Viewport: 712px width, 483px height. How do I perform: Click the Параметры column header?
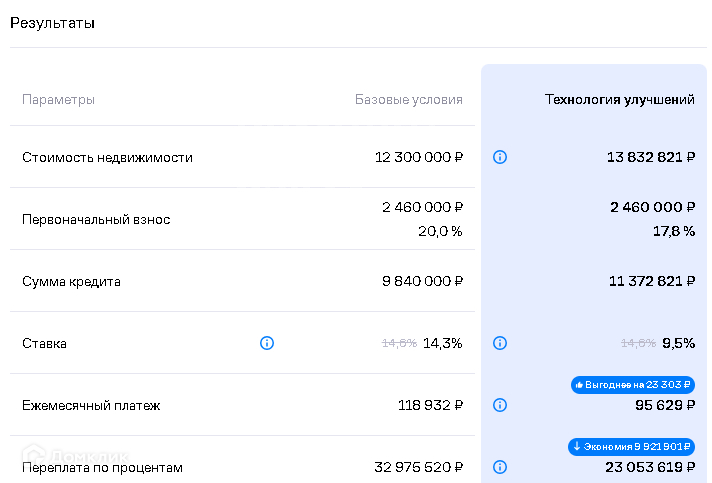click(x=59, y=100)
